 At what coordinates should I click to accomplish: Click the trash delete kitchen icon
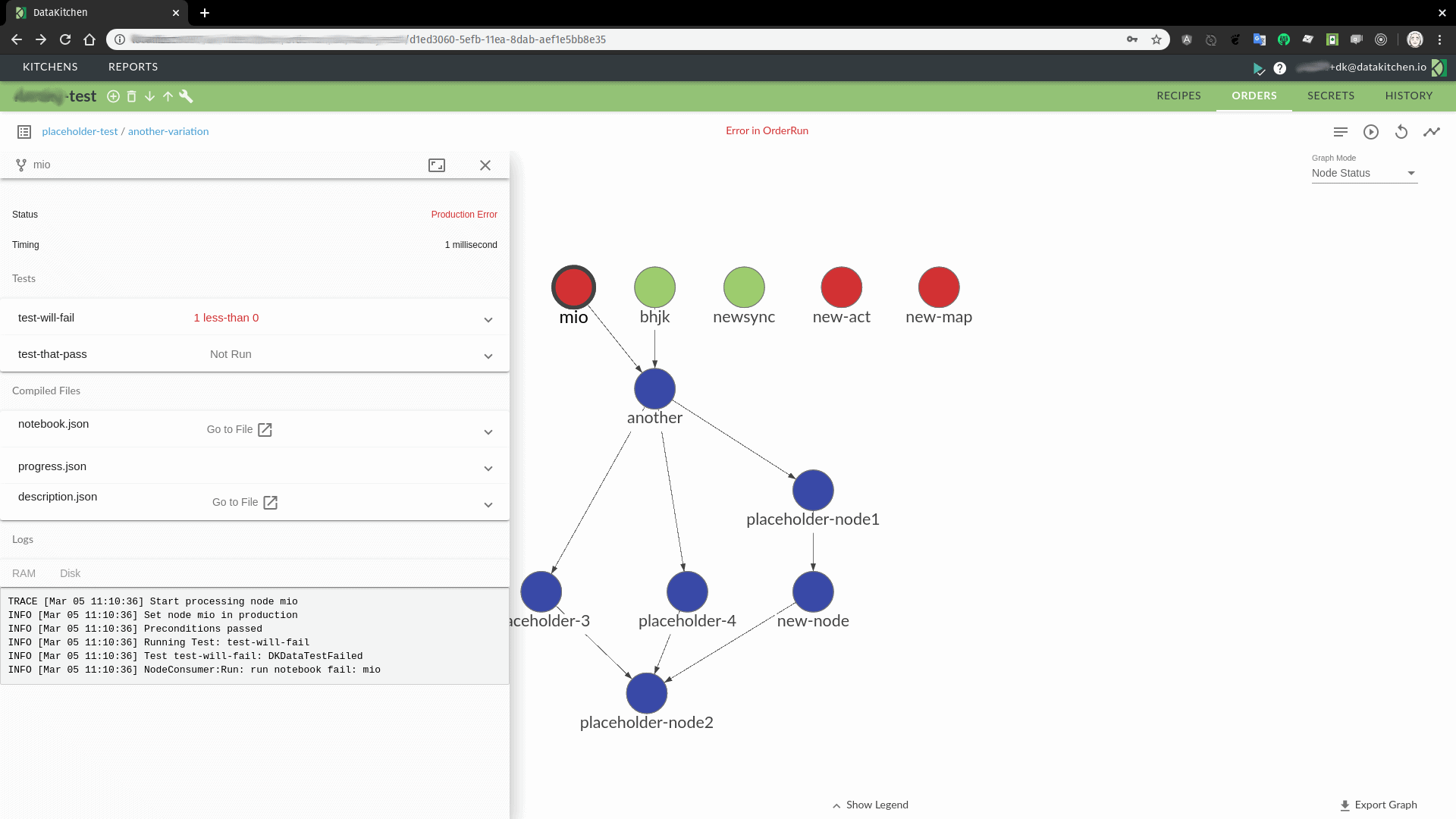[x=131, y=96]
